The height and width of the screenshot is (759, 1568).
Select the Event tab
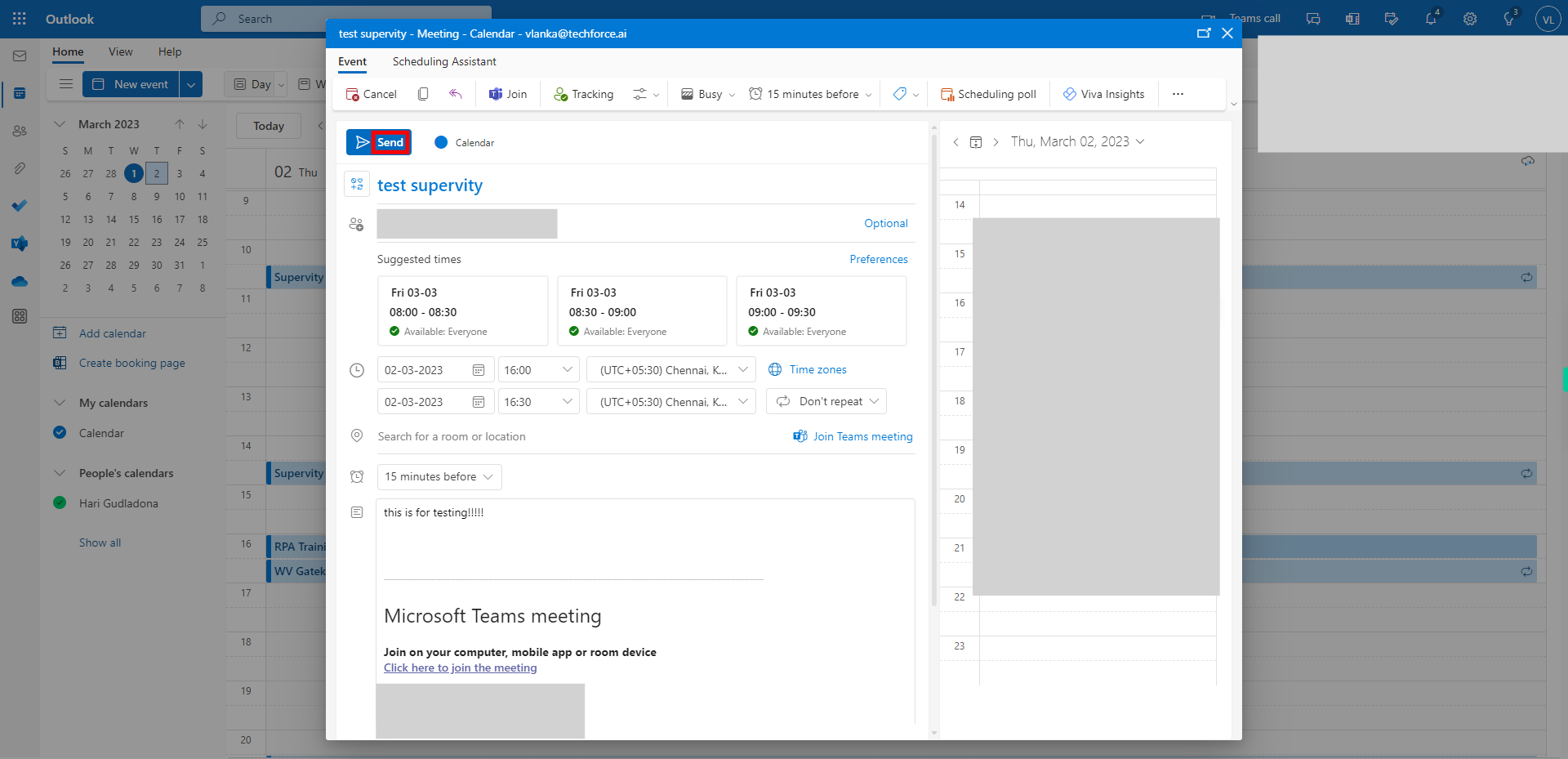coord(352,61)
